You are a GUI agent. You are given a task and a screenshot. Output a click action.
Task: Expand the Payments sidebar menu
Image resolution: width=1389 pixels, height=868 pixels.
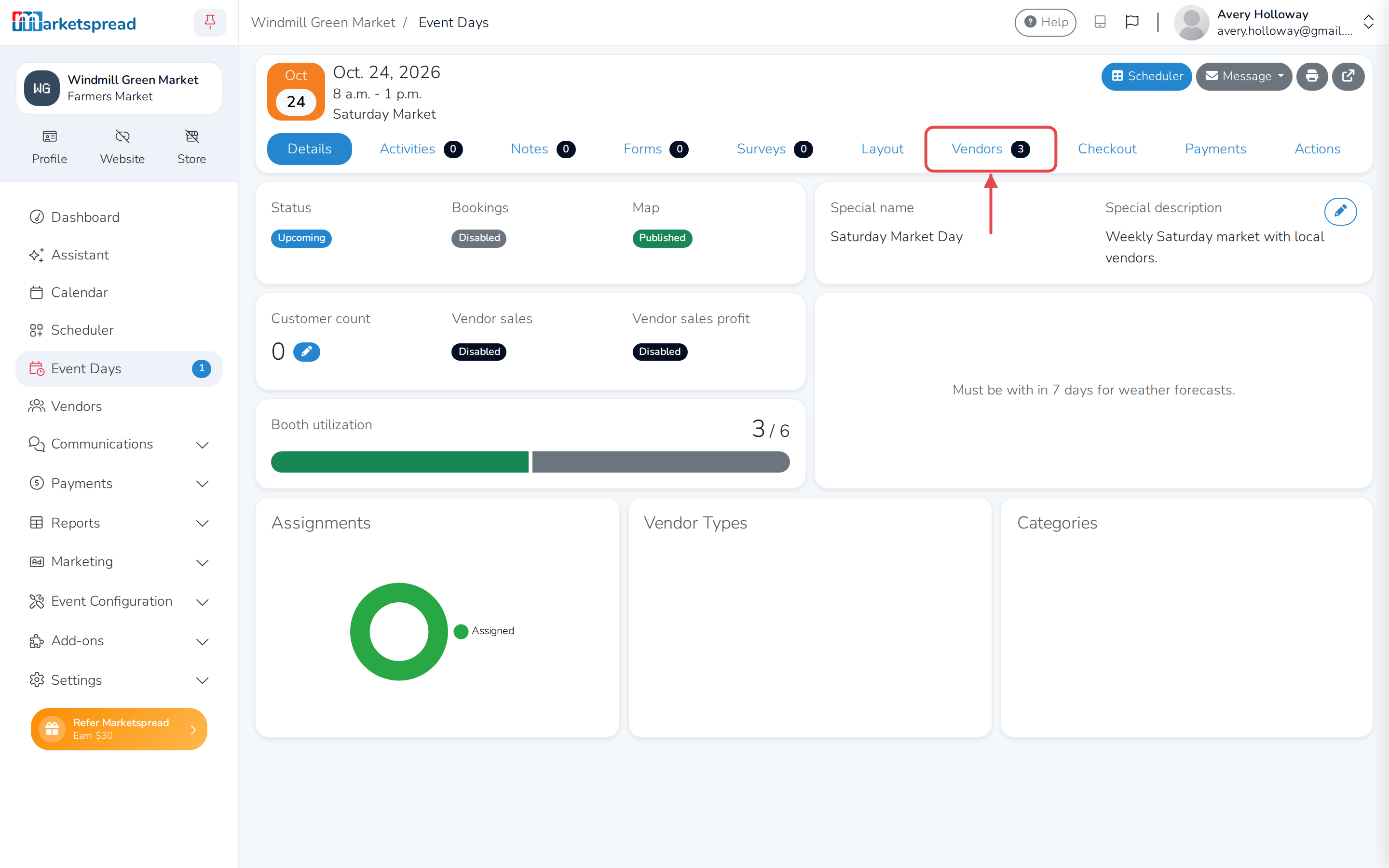coord(120,483)
